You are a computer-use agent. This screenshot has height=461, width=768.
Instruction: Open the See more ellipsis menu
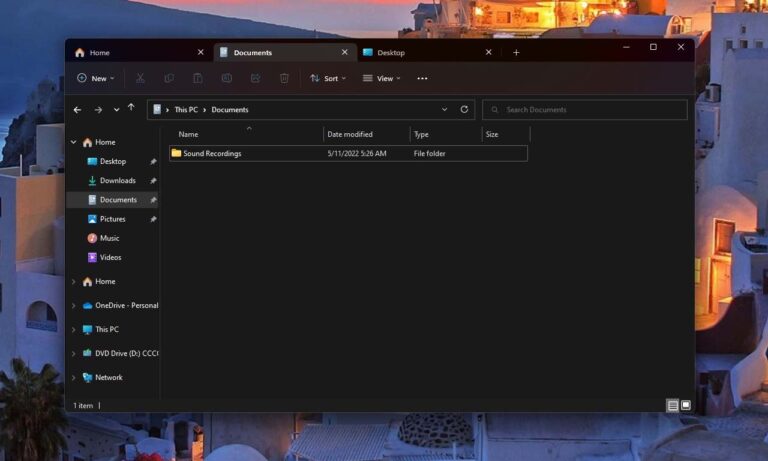pyautogui.click(x=422, y=78)
